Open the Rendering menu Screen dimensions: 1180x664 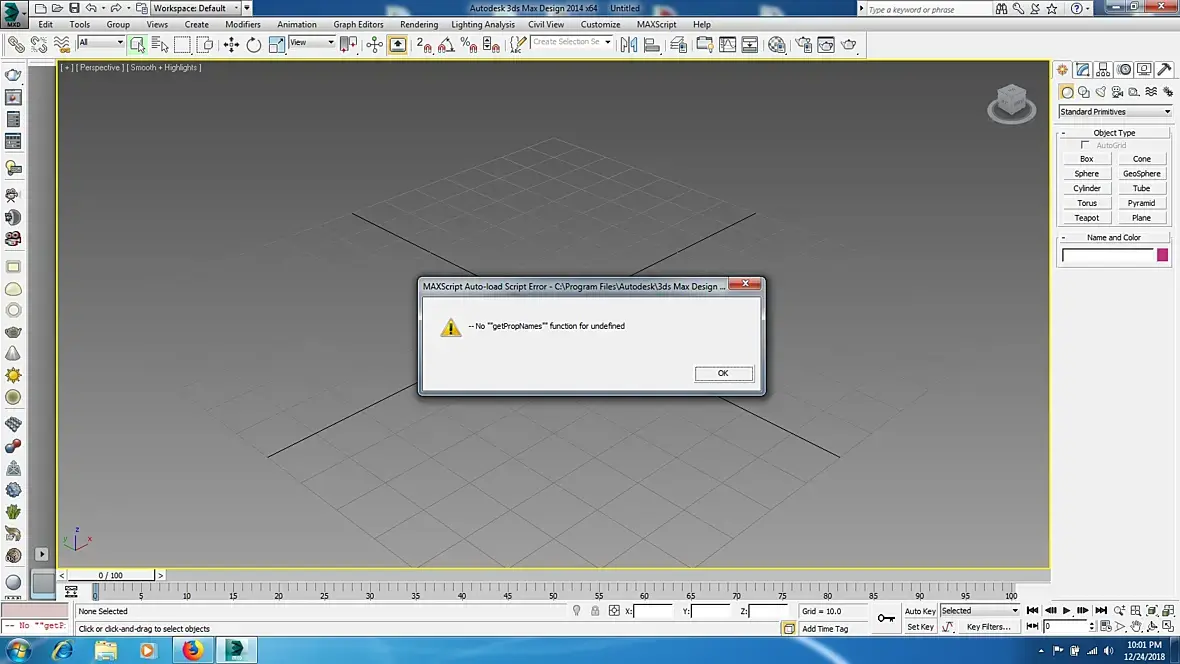tap(418, 25)
